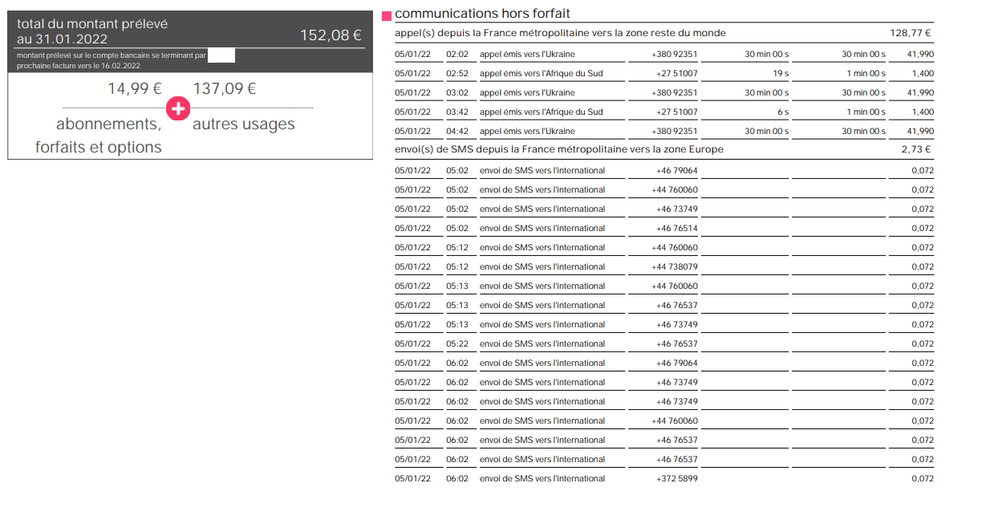
Task: Click the red plus circle icon
Action: coord(177,108)
